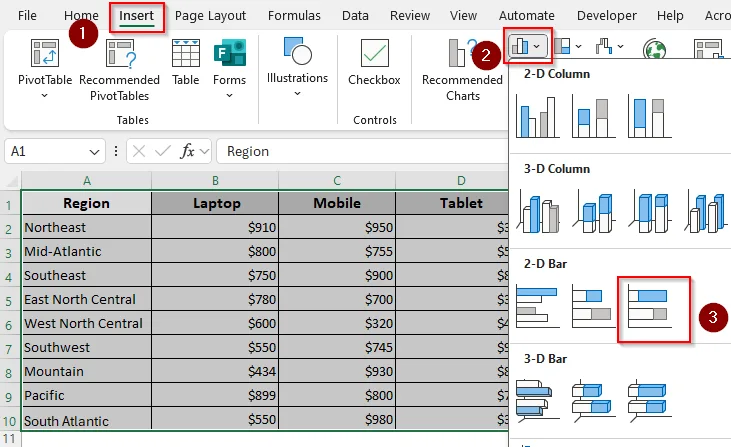Select the $980 South Atlantic Mobile cell

click(337, 419)
